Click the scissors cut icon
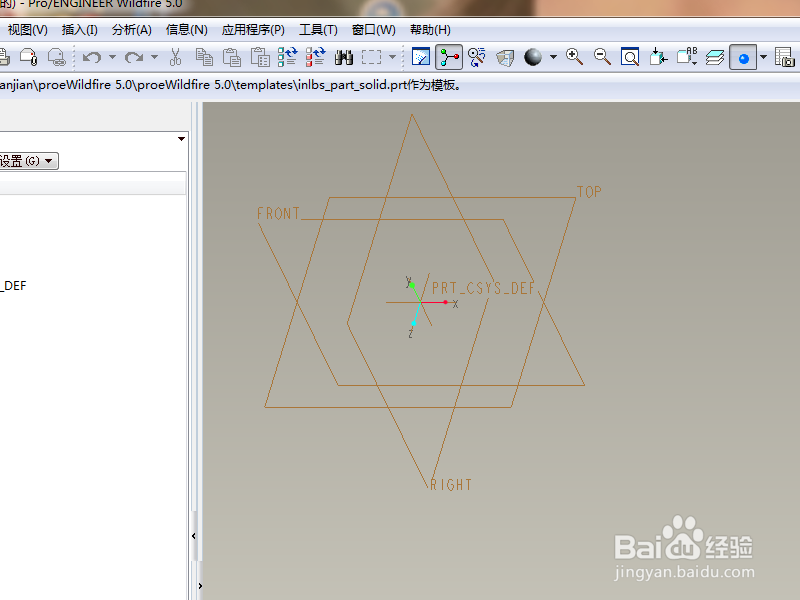800x600 pixels. [176, 57]
